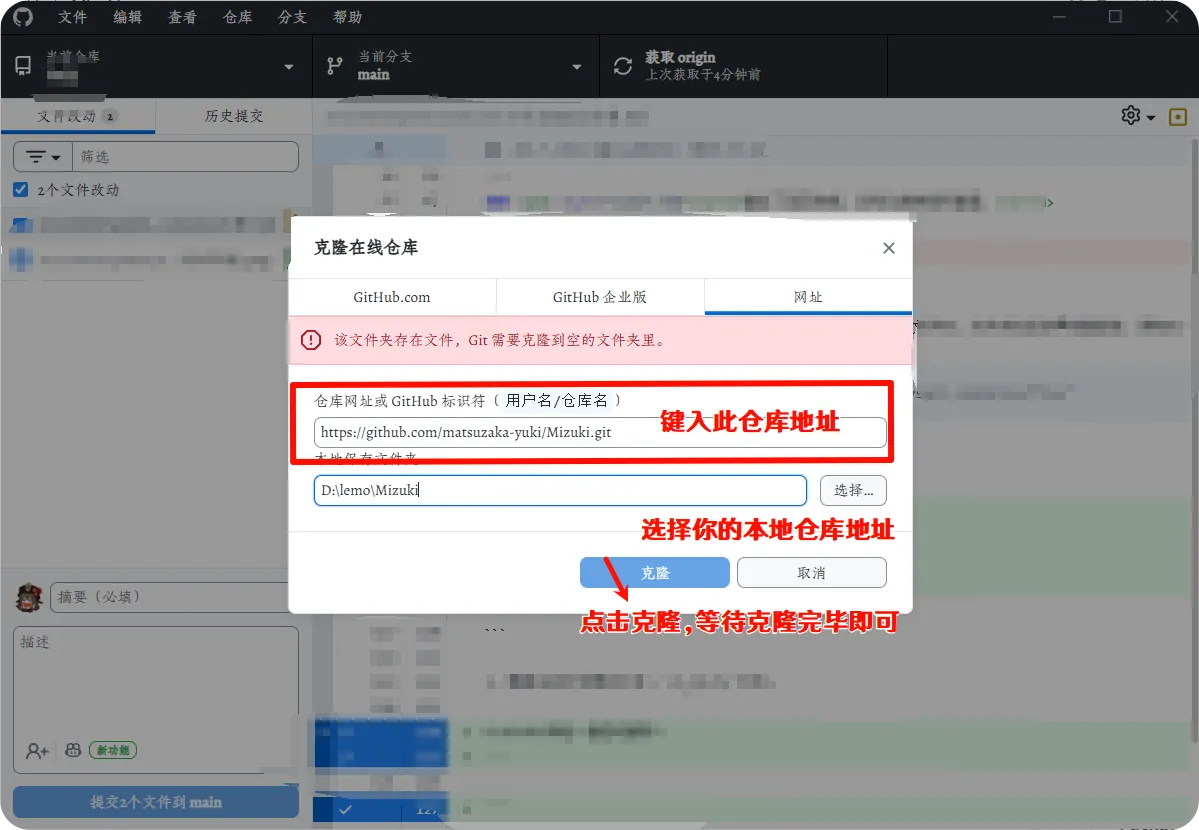The height and width of the screenshot is (830, 1199).
Task: Click the 克隆 button
Action: tap(655, 573)
